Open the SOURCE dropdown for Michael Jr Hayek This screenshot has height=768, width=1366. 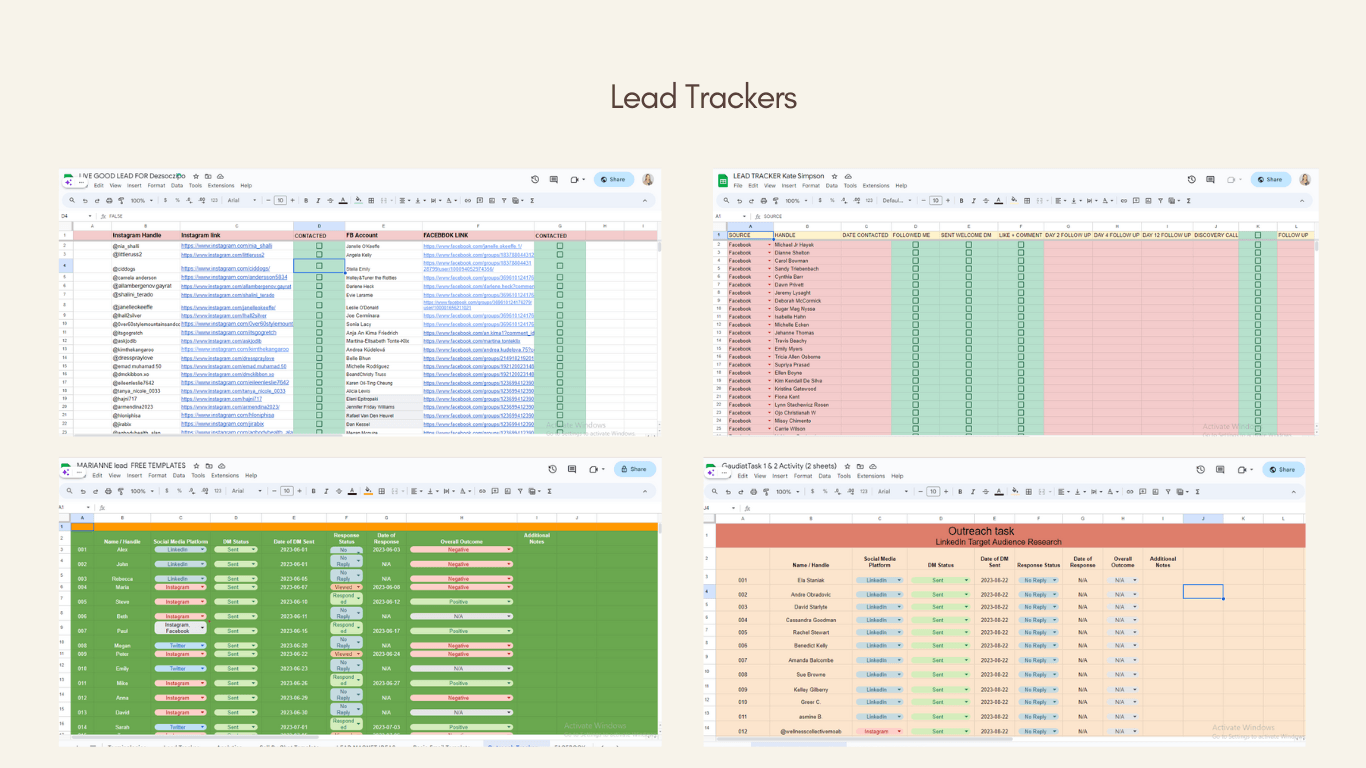769,244
